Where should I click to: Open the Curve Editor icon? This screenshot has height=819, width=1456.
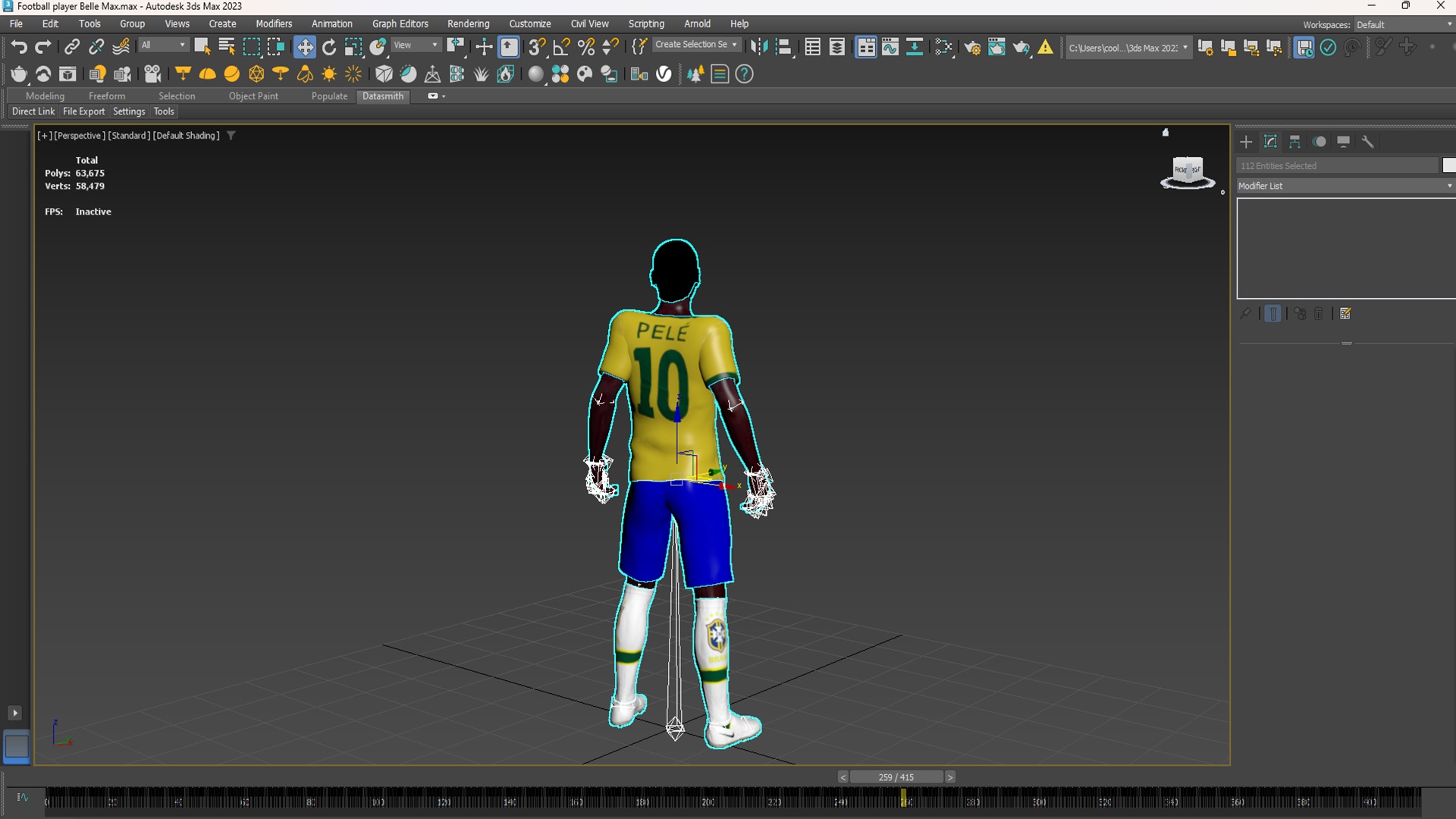[890, 47]
